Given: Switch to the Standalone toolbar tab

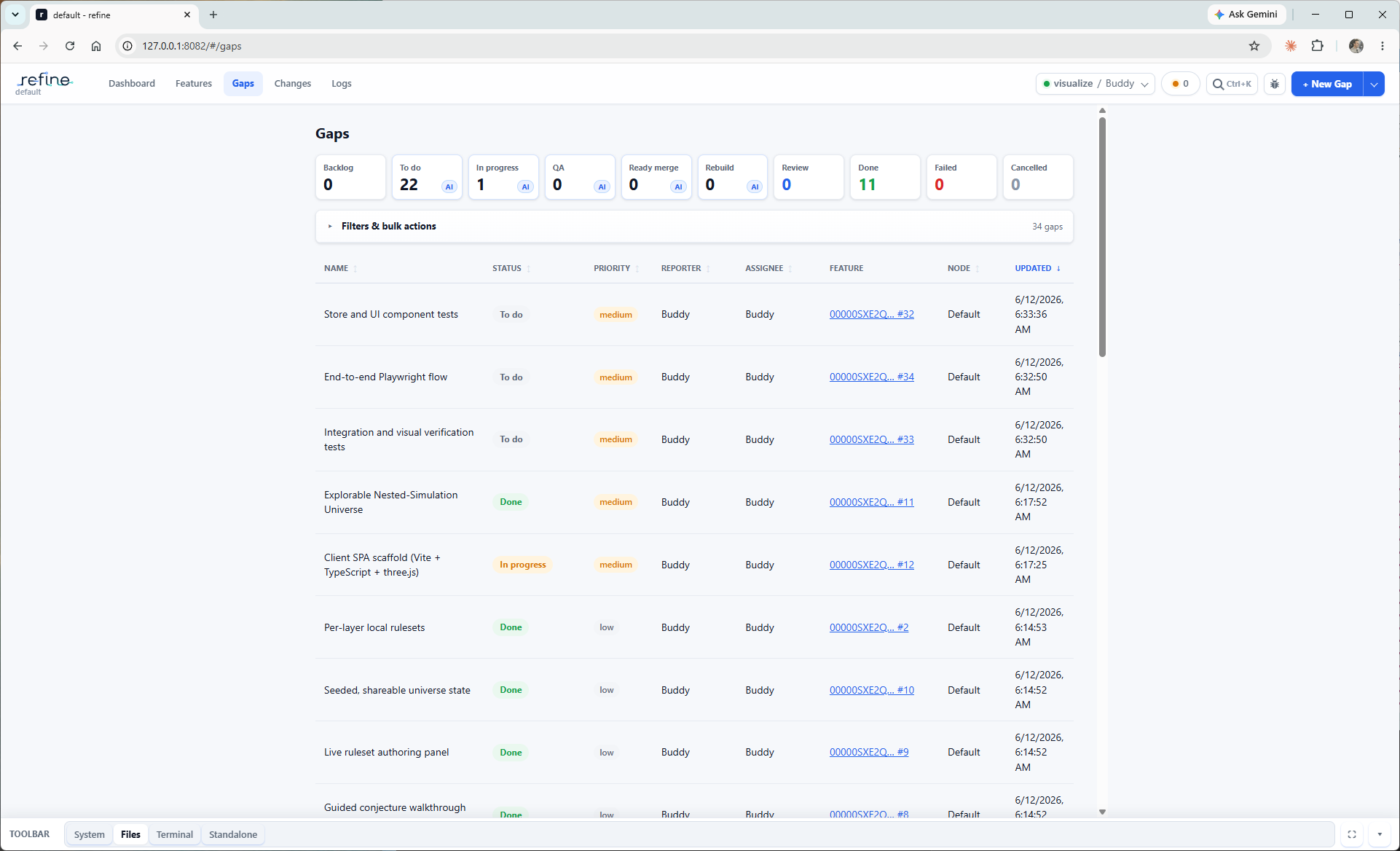Looking at the screenshot, I should [x=233, y=834].
